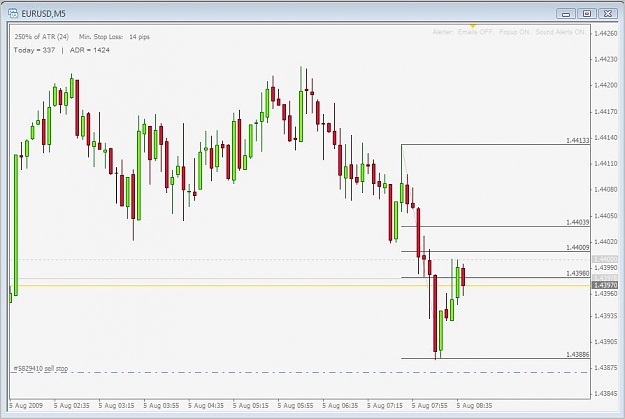625x419 pixels.
Task: Minimize the EURUSD,M5 chart window
Action: pyautogui.click(x=566, y=14)
